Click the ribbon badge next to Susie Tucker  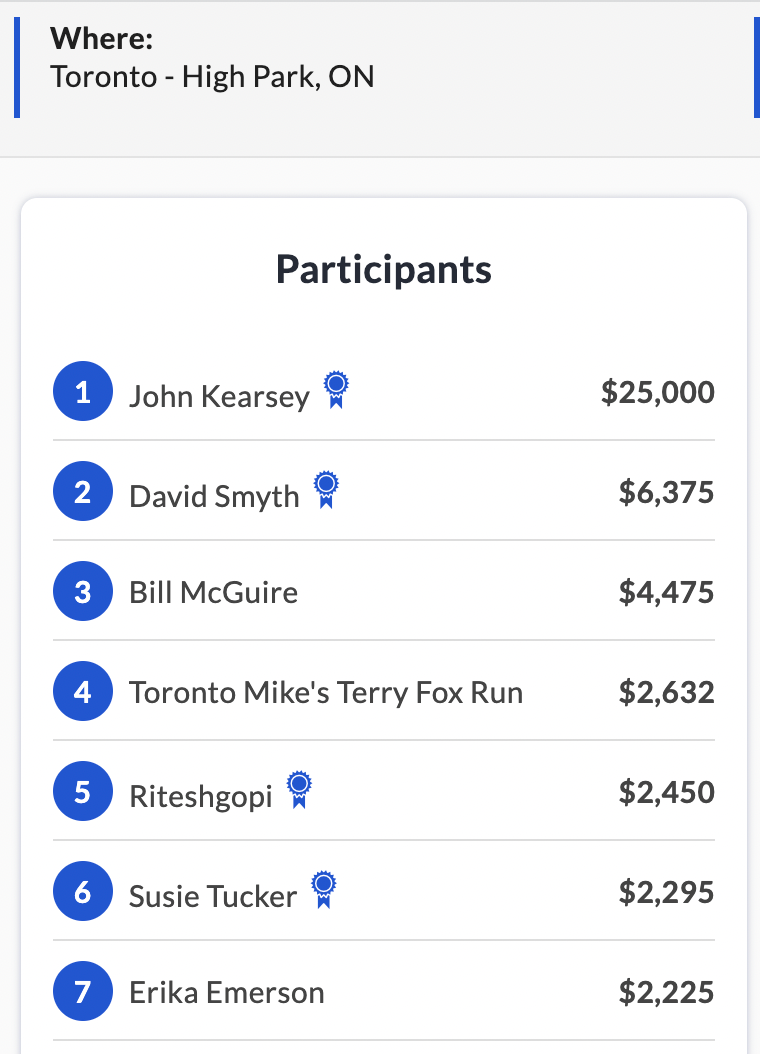(323, 890)
